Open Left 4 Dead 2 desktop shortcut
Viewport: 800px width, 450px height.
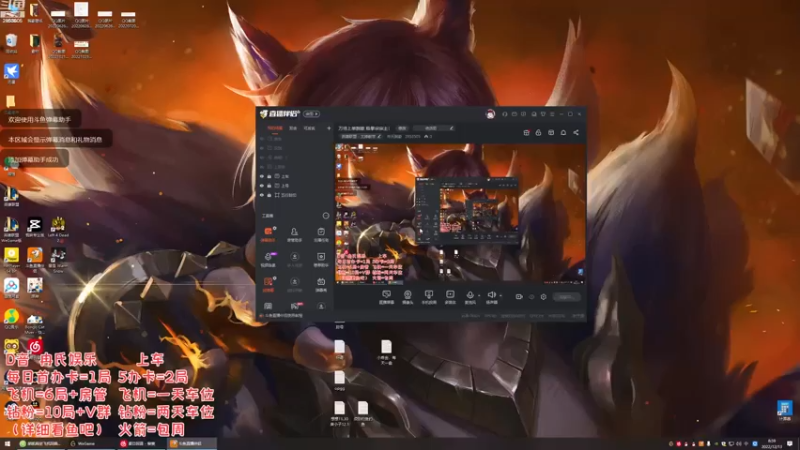point(58,227)
